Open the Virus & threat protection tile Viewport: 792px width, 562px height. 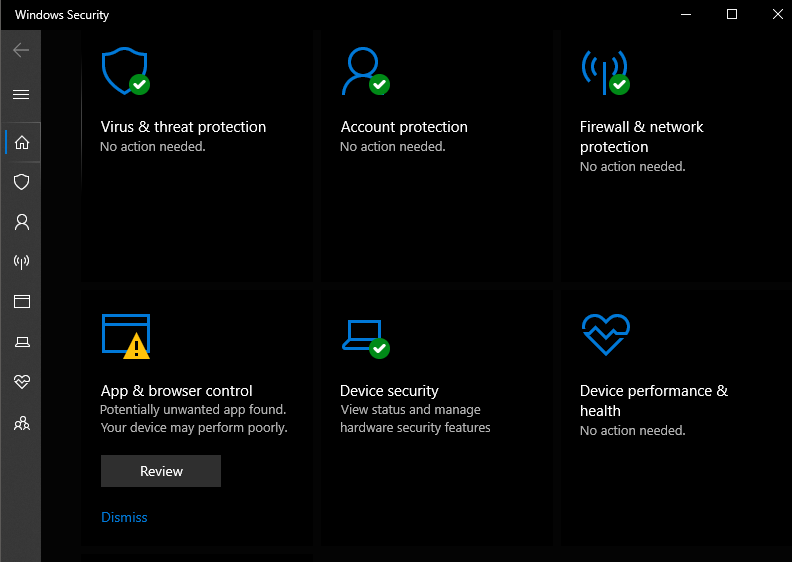click(x=183, y=127)
